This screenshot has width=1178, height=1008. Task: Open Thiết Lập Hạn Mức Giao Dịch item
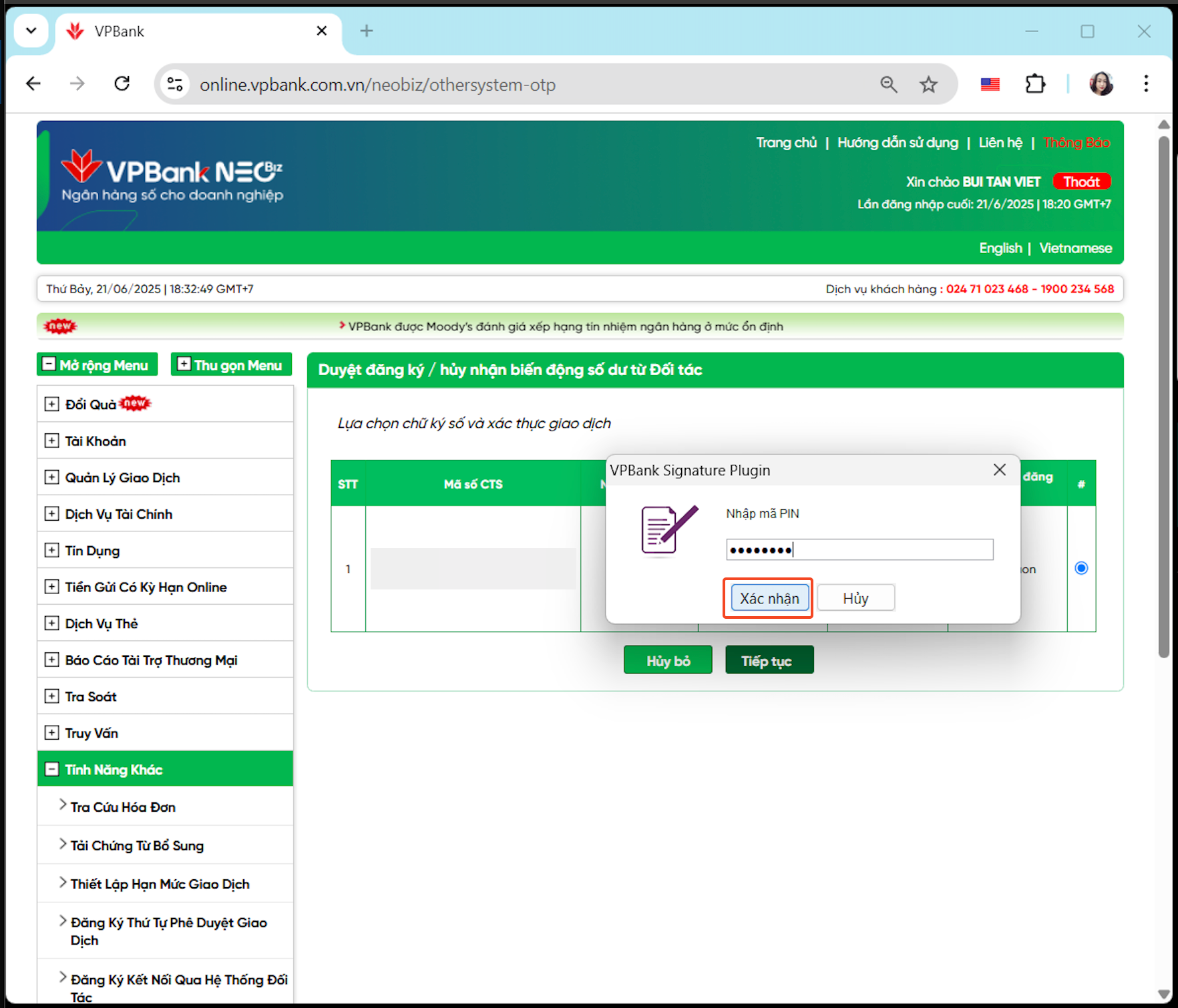pyautogui.click(x=160, y=884)
